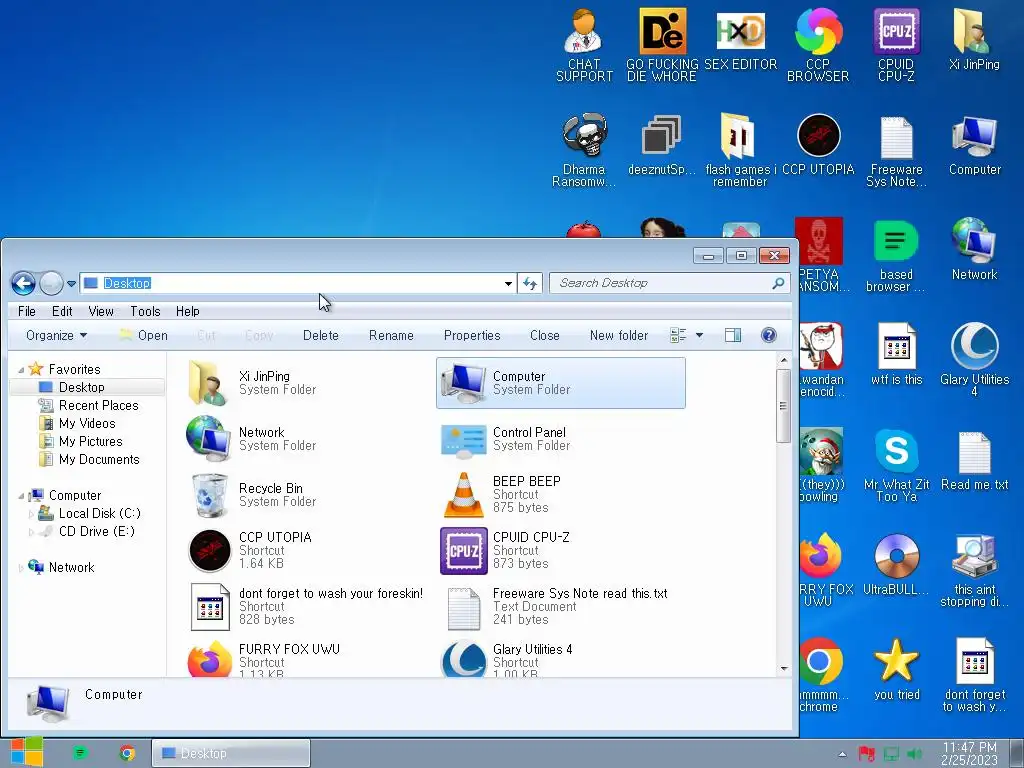Open the Edit menu
Screen dimensions: 1024x768
62,312
